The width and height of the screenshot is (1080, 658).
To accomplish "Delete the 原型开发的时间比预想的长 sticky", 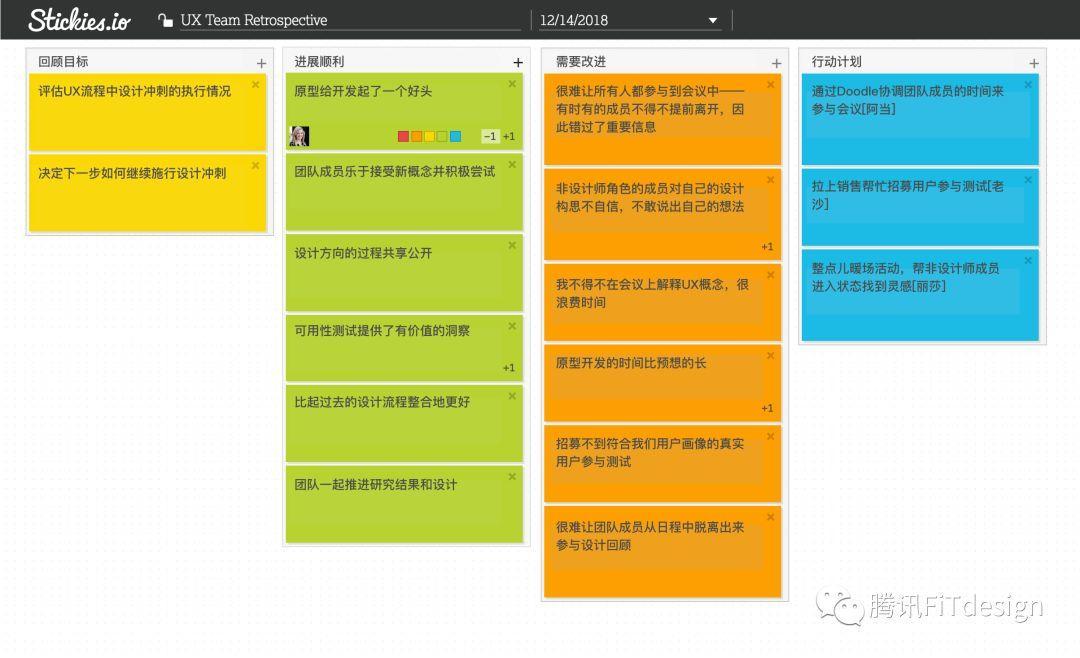I will click(770, 357).
